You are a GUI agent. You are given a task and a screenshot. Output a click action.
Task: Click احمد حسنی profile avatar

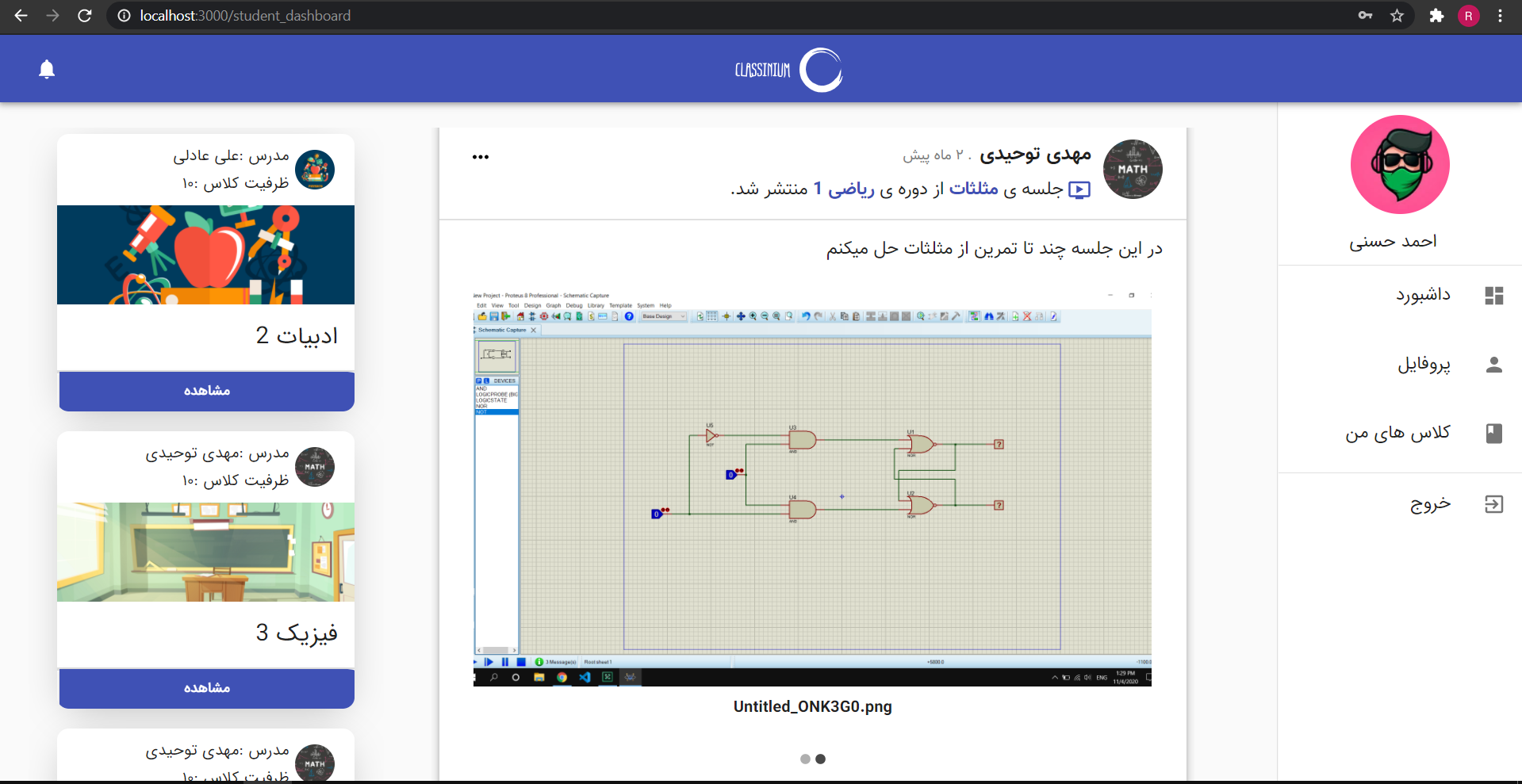pyautogui.click(x=1400, y=164)
